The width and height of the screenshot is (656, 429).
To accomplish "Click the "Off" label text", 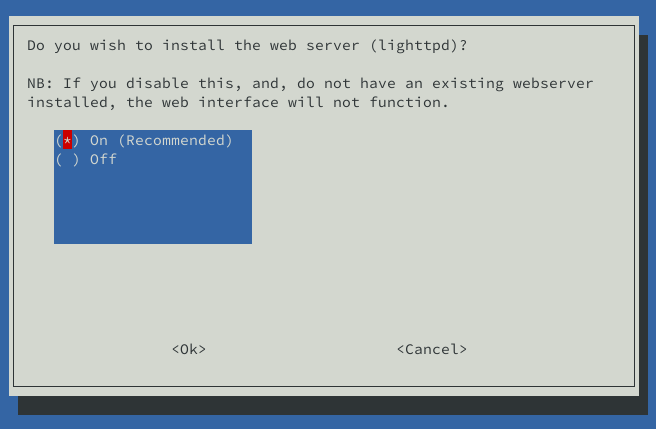I will pos(103,160).
